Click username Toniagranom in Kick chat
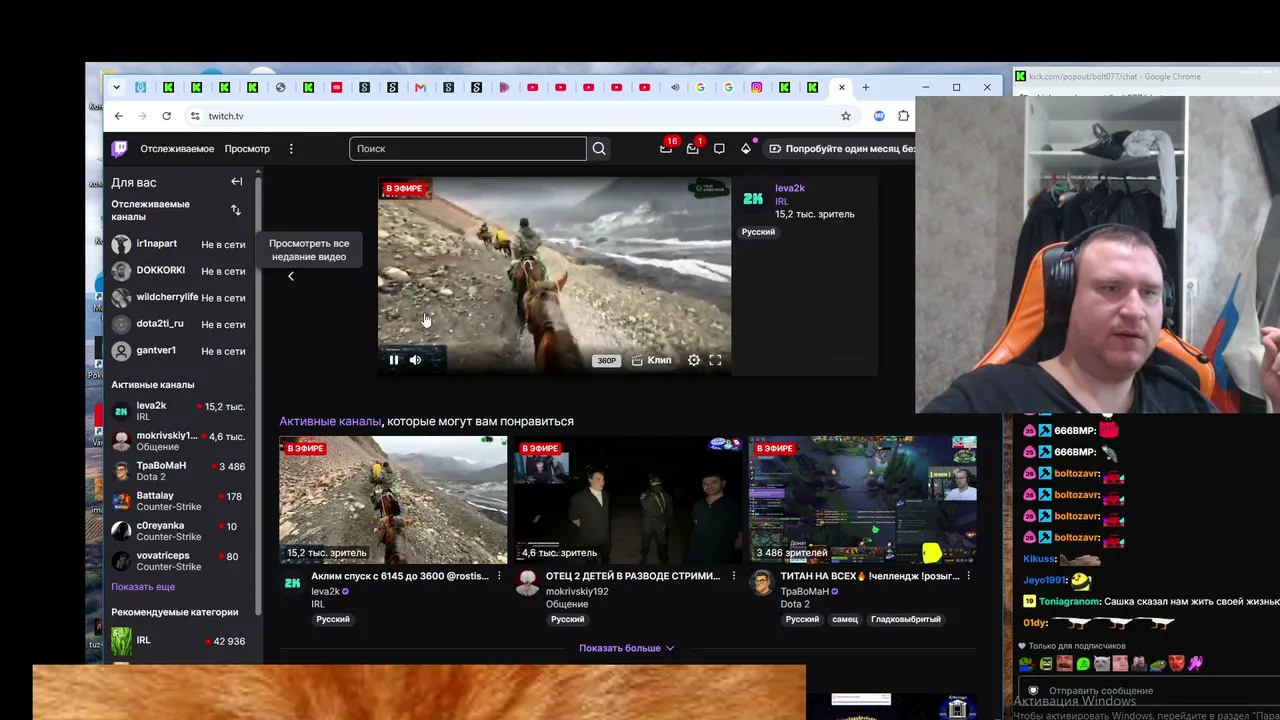This screenshot has width=1280, height=720. click(1070, 602)
